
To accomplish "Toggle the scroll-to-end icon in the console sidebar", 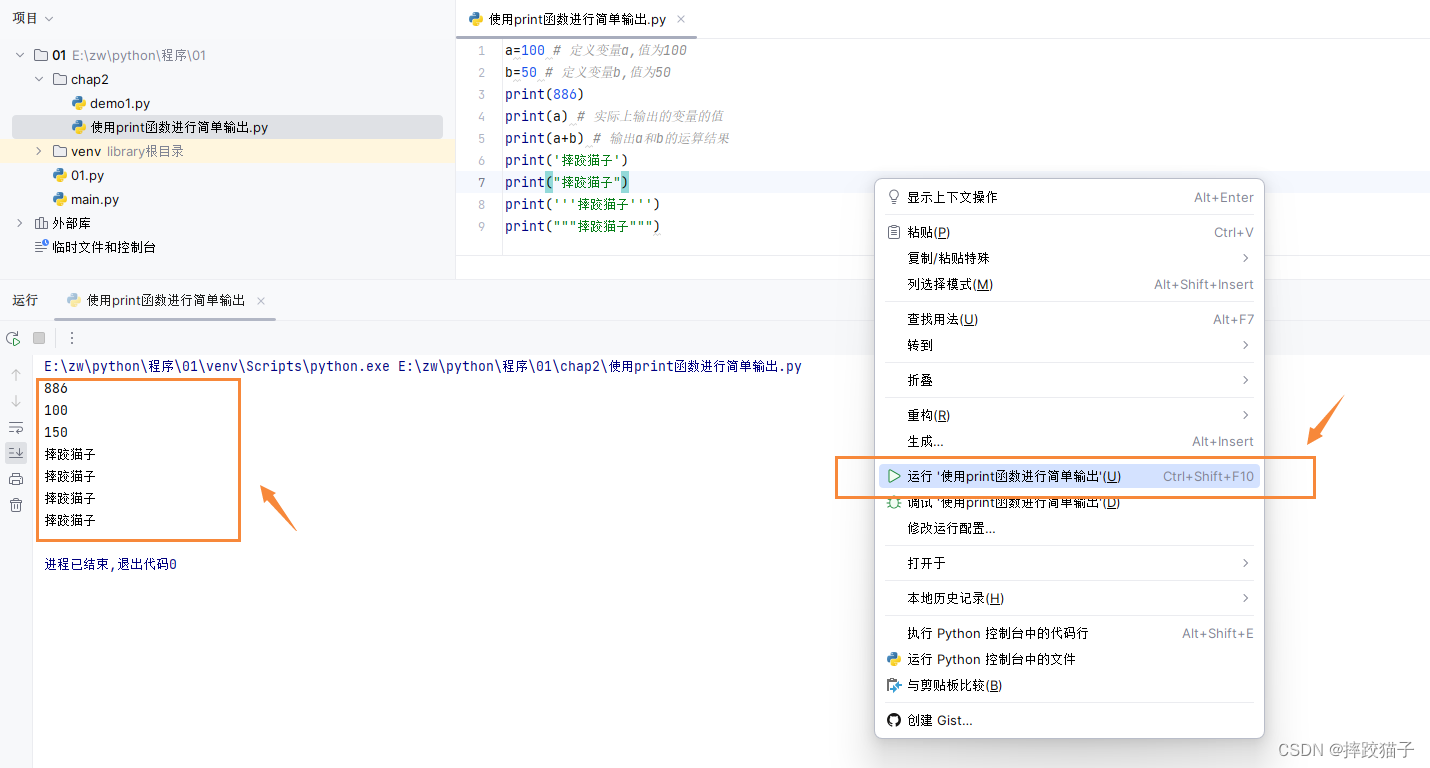I will coord(16,453).
